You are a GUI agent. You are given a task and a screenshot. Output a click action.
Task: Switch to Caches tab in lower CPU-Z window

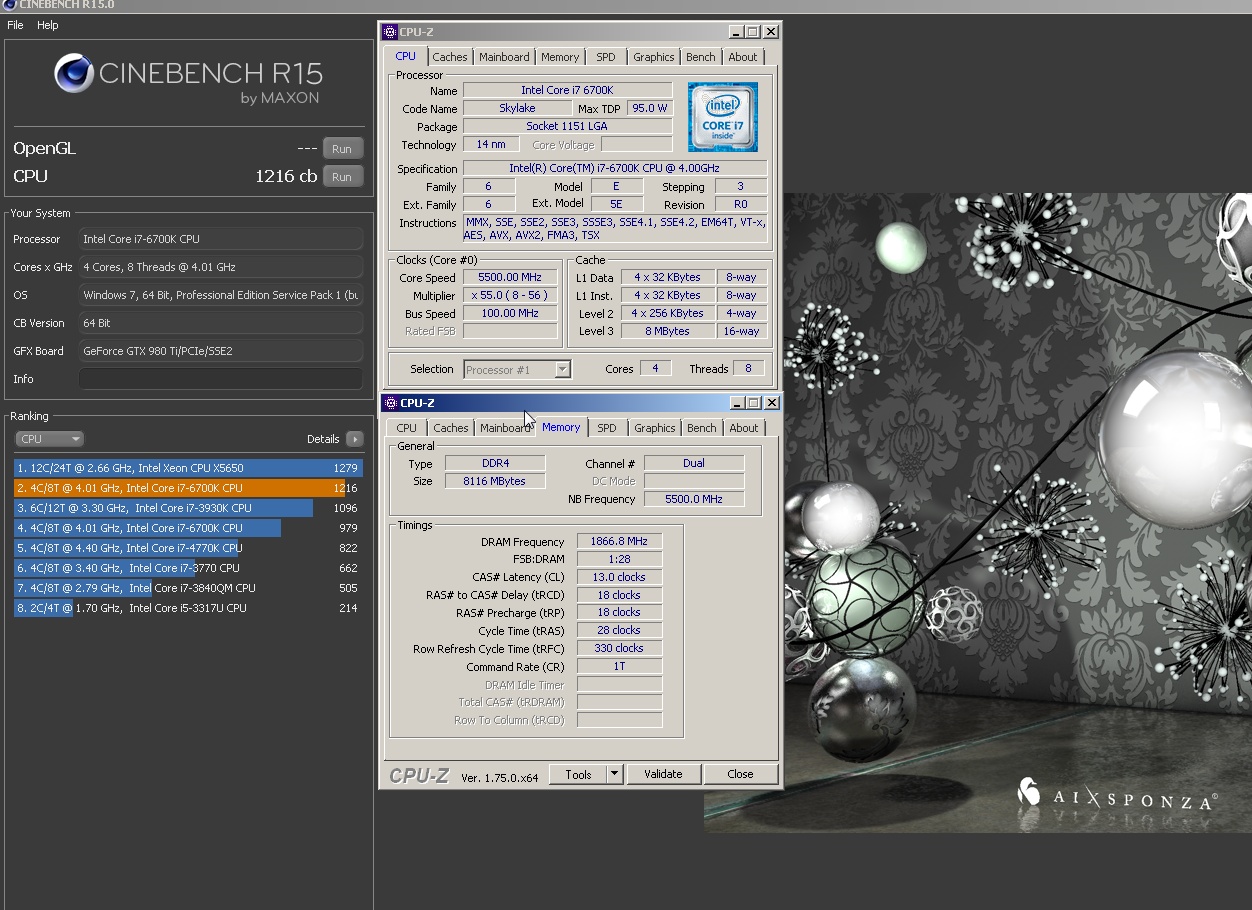click(x=451, y=428)
